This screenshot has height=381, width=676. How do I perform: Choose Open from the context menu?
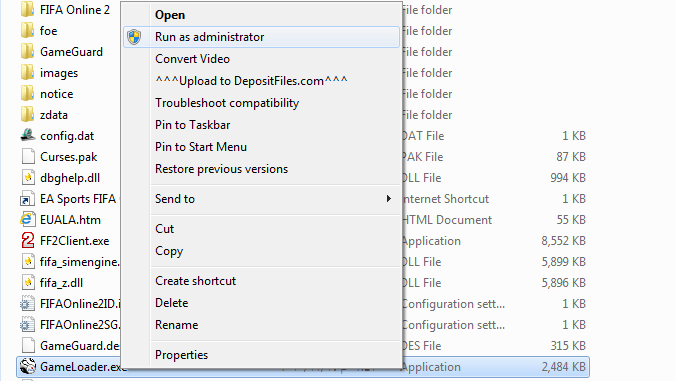point(170,15)
